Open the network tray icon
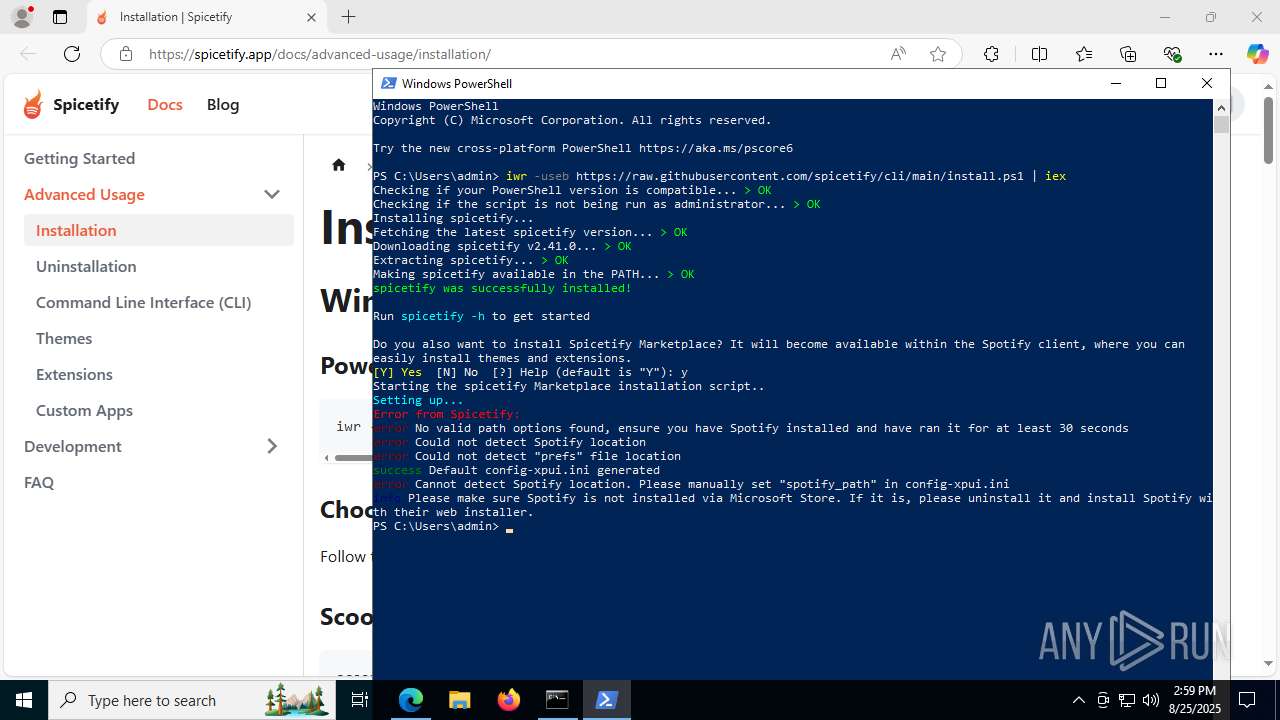The width and height of the screenshot is (1280, 720). click(x=1127, y=700)
